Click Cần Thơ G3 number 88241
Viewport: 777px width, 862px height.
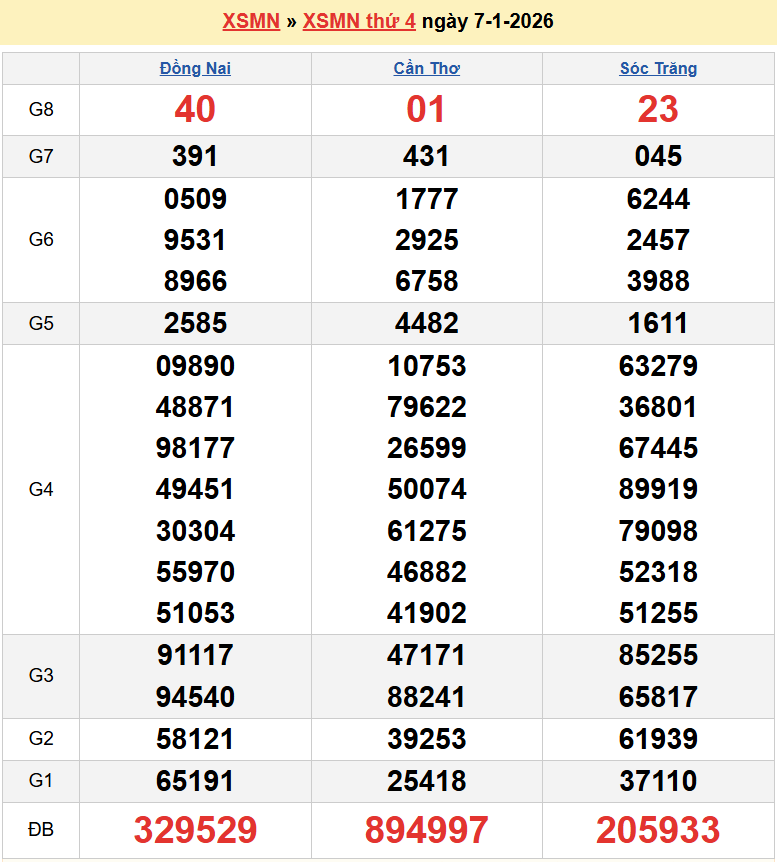tap(427, 696)
